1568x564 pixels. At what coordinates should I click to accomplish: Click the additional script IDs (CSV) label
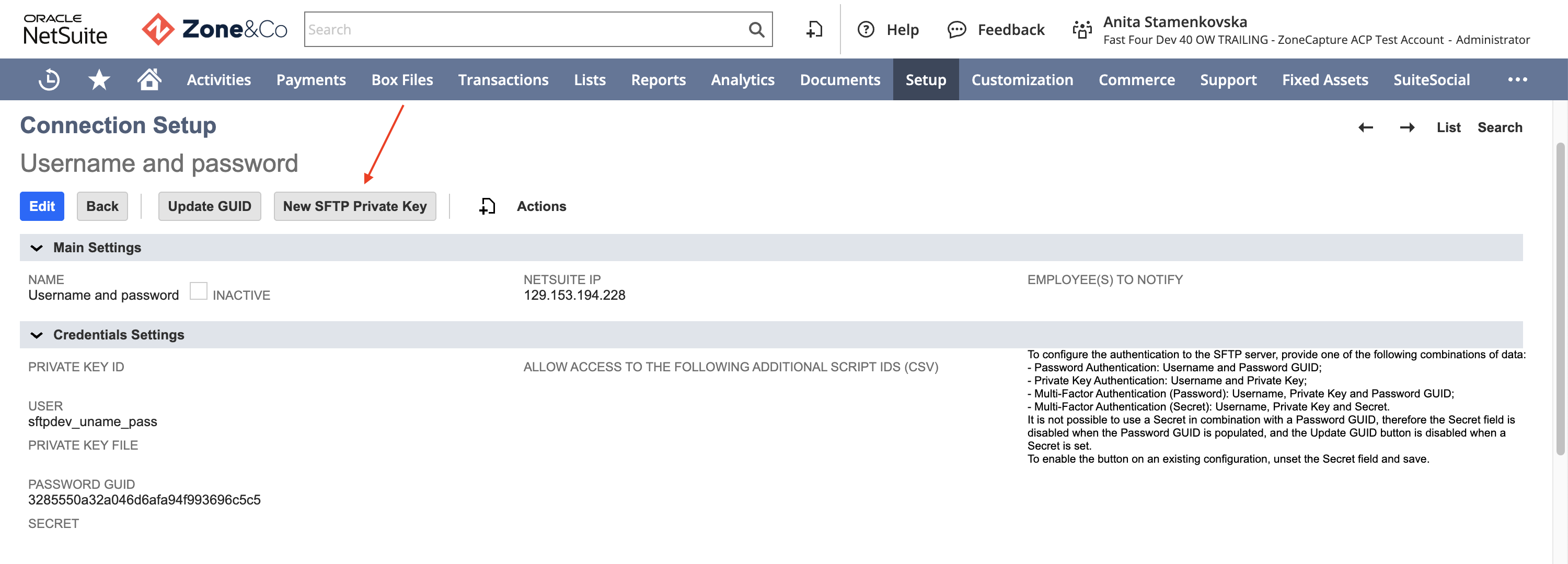[x=731, y=367]
